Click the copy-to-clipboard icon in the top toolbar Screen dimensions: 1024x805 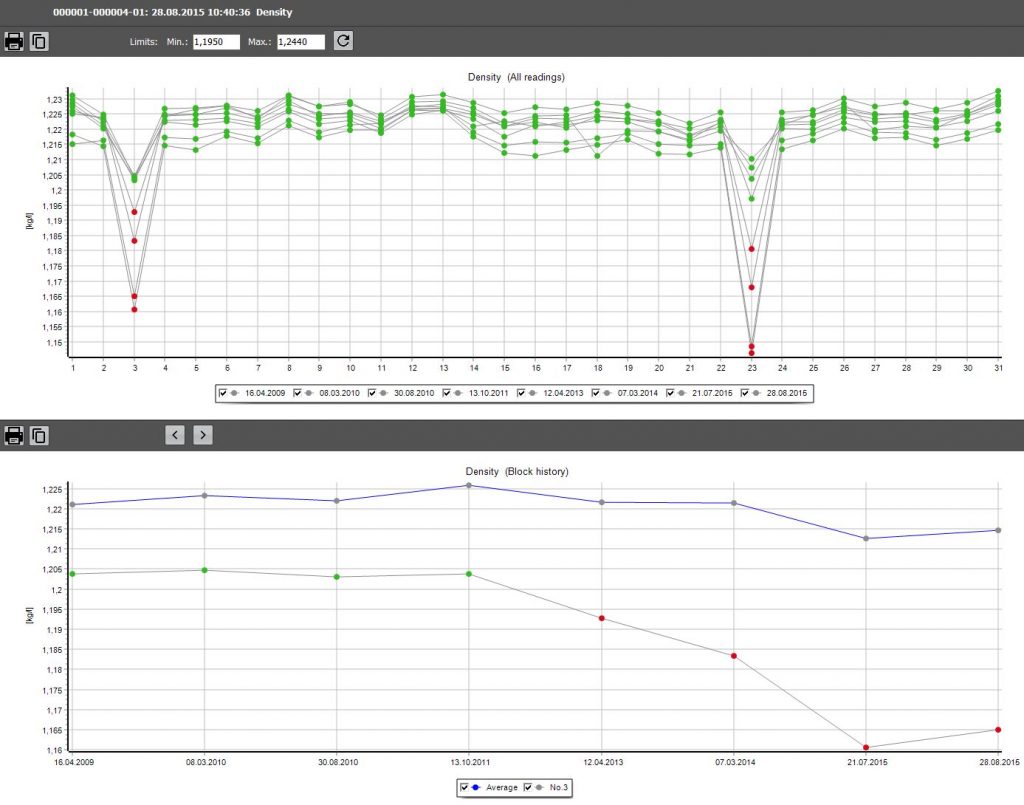[38, 41]
